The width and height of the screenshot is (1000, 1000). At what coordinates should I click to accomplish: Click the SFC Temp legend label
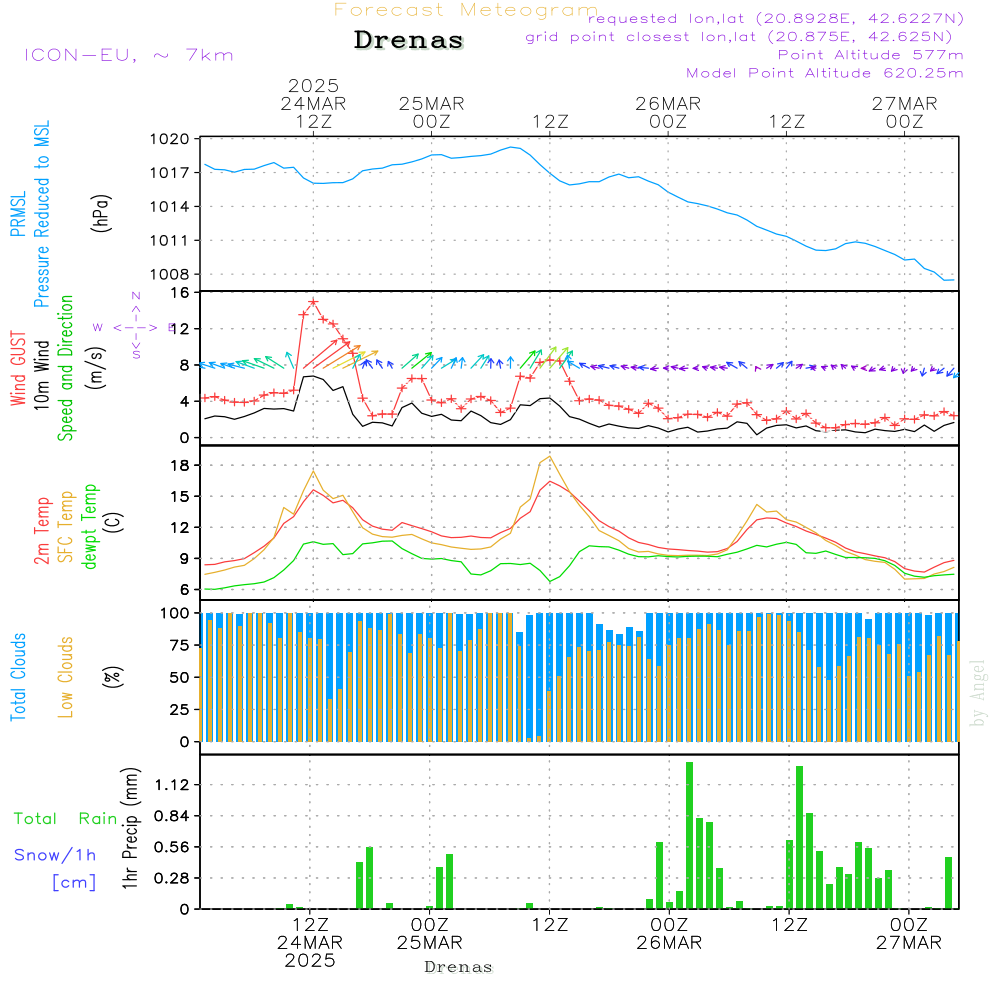pos(66,527)
